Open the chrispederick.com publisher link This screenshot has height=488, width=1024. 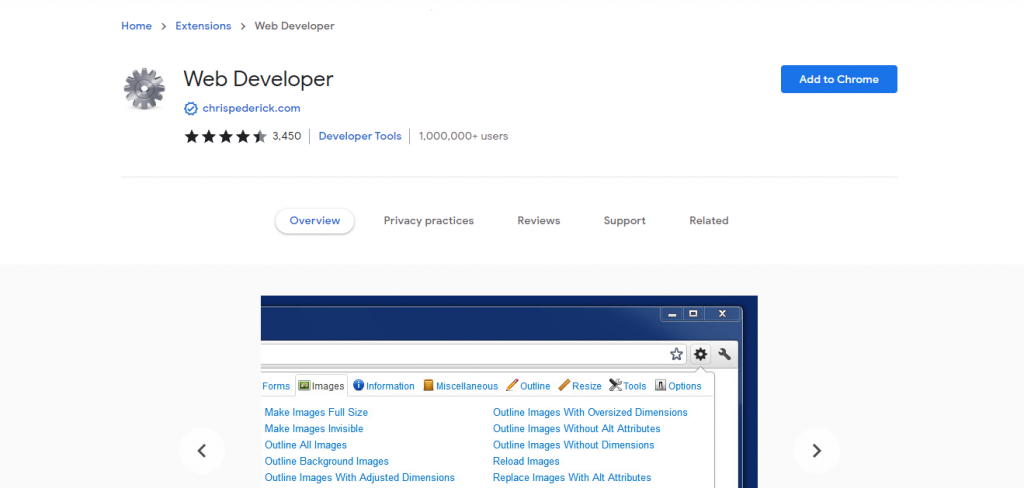(251, 108)
